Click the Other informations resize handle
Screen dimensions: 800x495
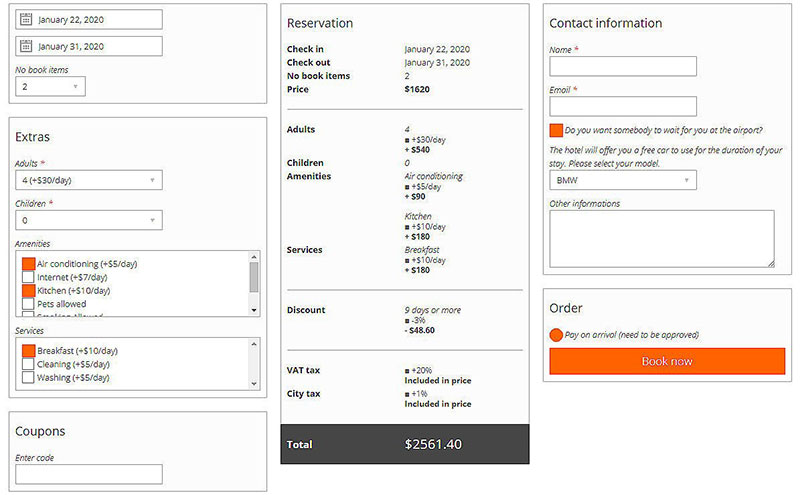[x=771, y=264]
